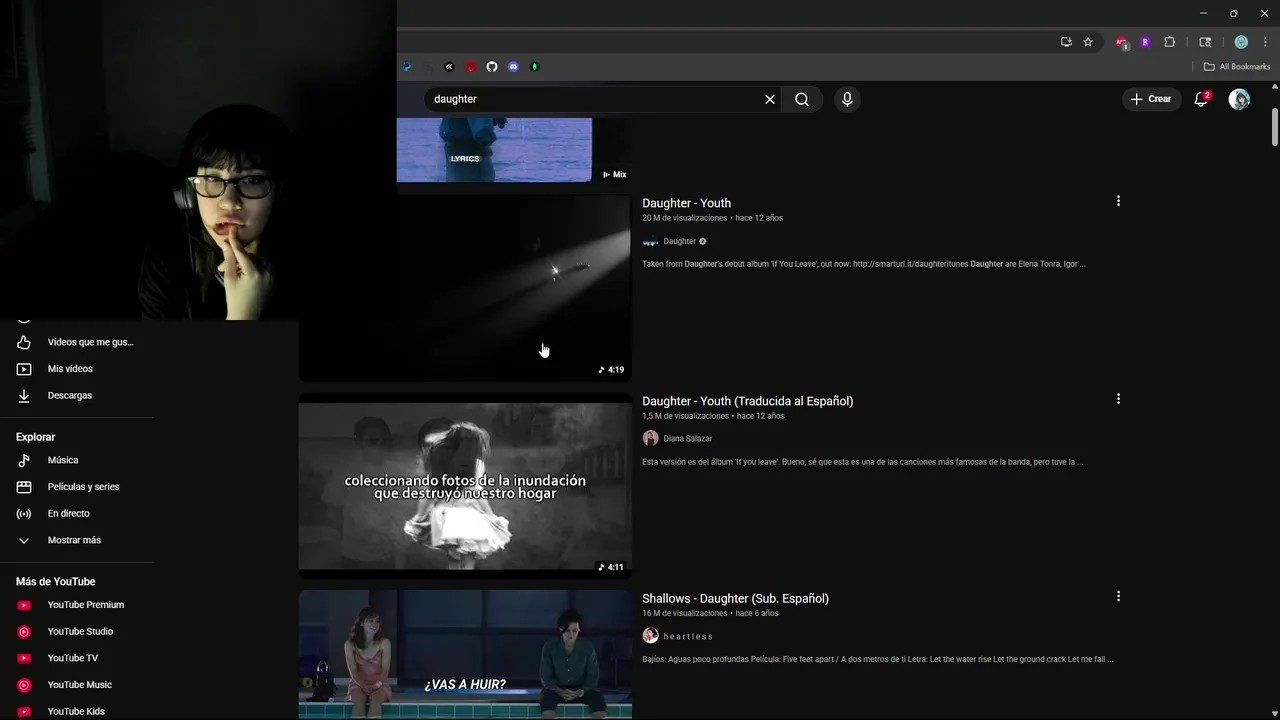Image resolution: width=1280 pixels, height=720 pixels.
Task: Click the En directo broadcast icon
Action: [x=24, y=513]
